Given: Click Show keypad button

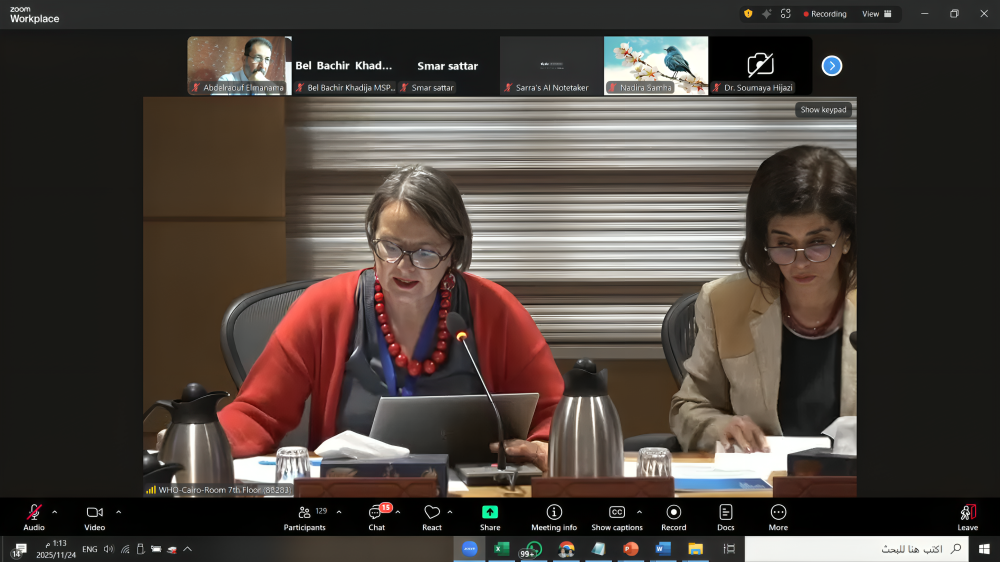Looking at the screenshot, I should click(x=823, y=110).
